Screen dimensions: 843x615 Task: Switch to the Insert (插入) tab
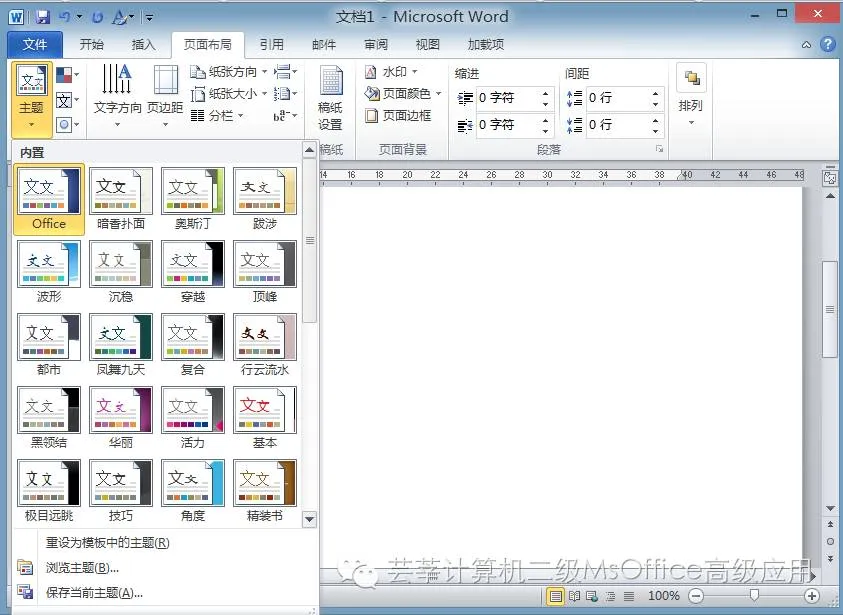[x=143, y=45]
